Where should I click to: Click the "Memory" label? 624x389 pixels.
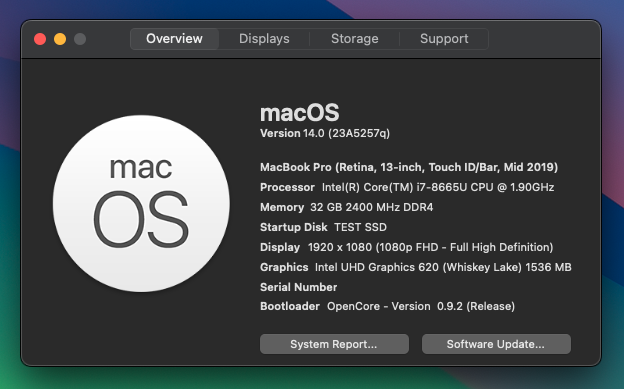pos(282,207)
